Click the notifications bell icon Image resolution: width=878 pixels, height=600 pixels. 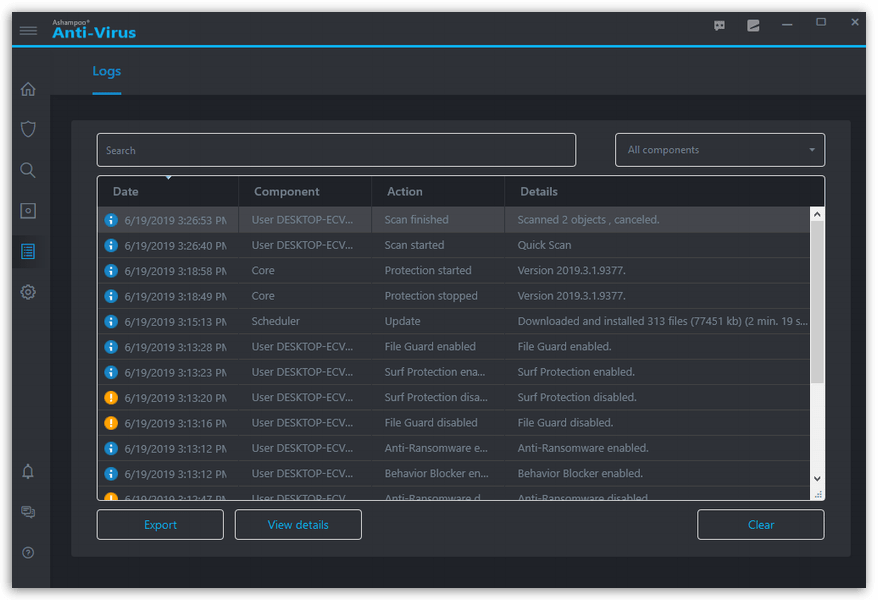pyautogui.click(x=28, y=472)
